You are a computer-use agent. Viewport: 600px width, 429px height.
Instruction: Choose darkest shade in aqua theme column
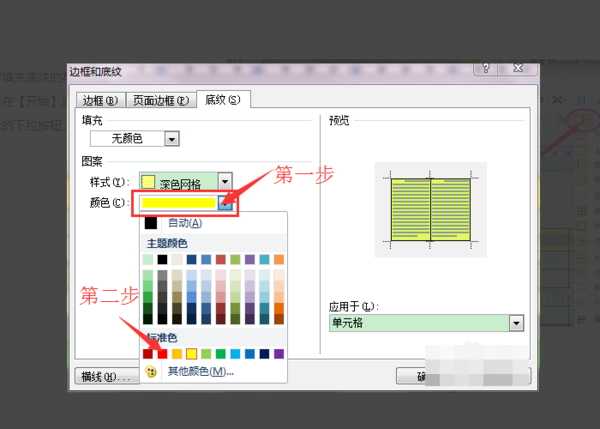point(264,319)
